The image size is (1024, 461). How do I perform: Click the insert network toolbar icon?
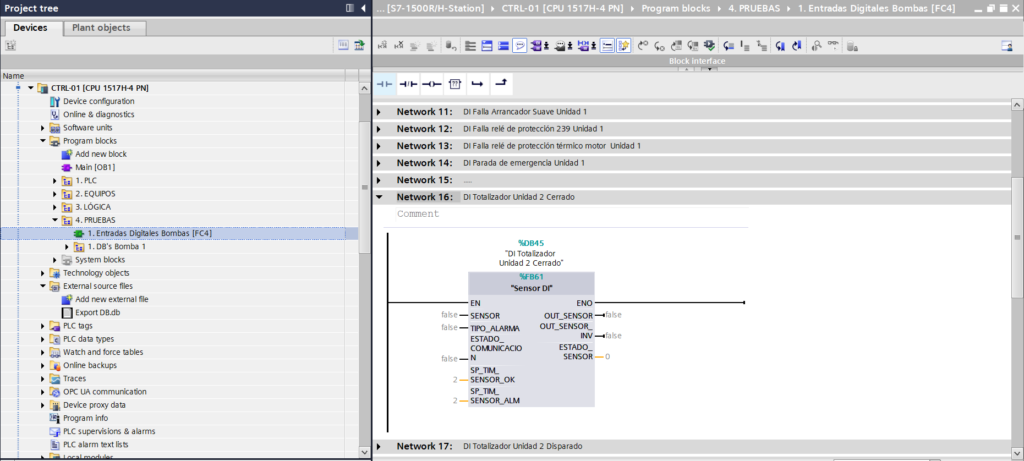pos(382,45)
